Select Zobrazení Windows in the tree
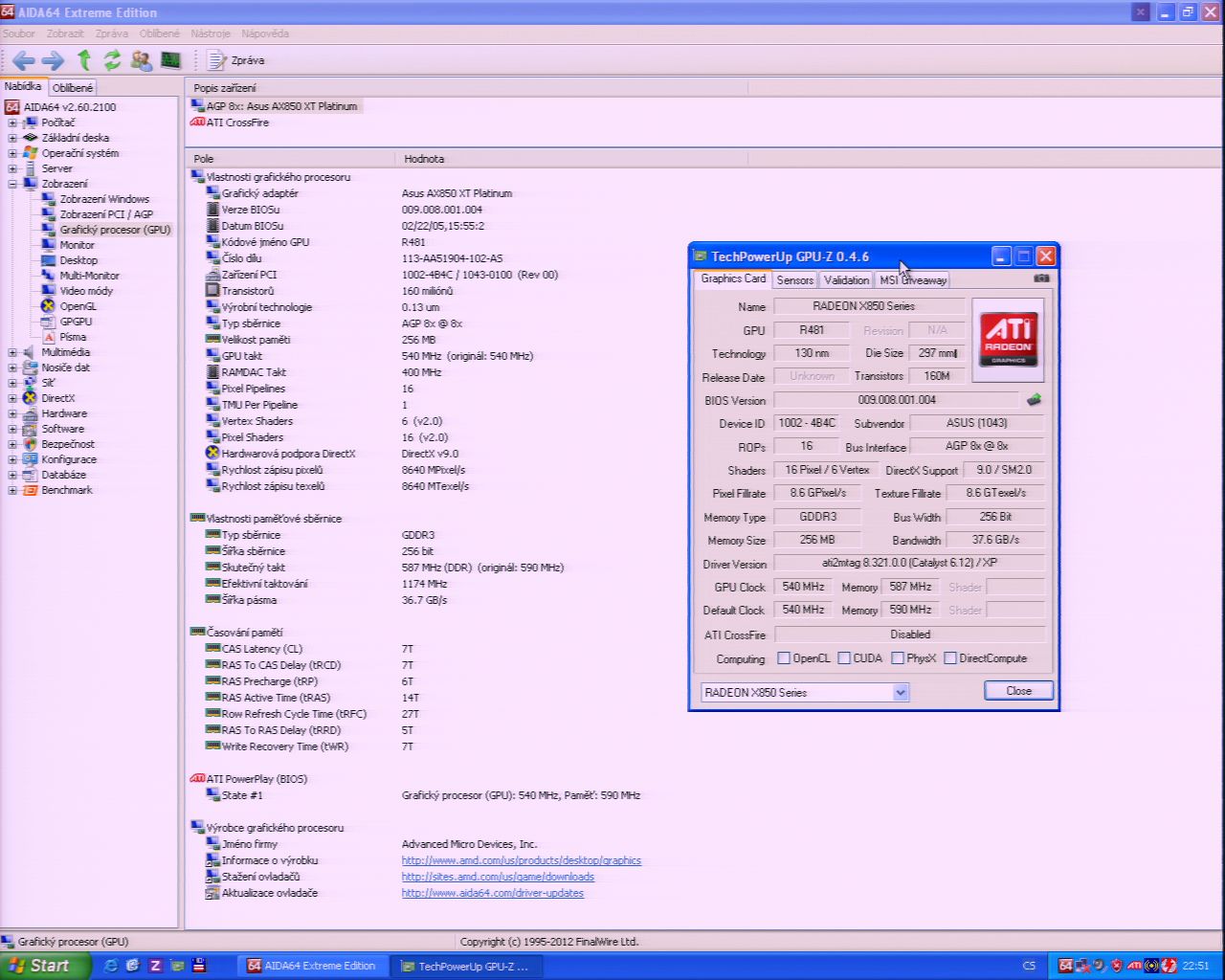Image resolution: width=1225 pixels, height=980 pixels. tap(104, 199)
